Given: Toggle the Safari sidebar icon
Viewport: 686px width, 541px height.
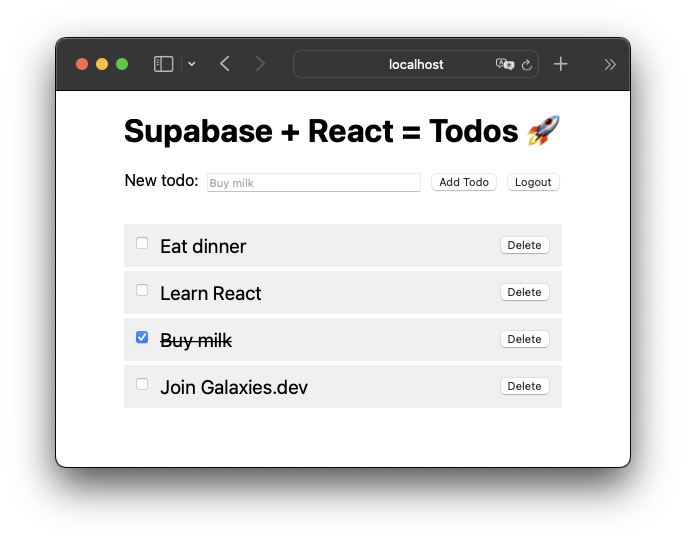Looking at the screenshot, I should point(163,64).
